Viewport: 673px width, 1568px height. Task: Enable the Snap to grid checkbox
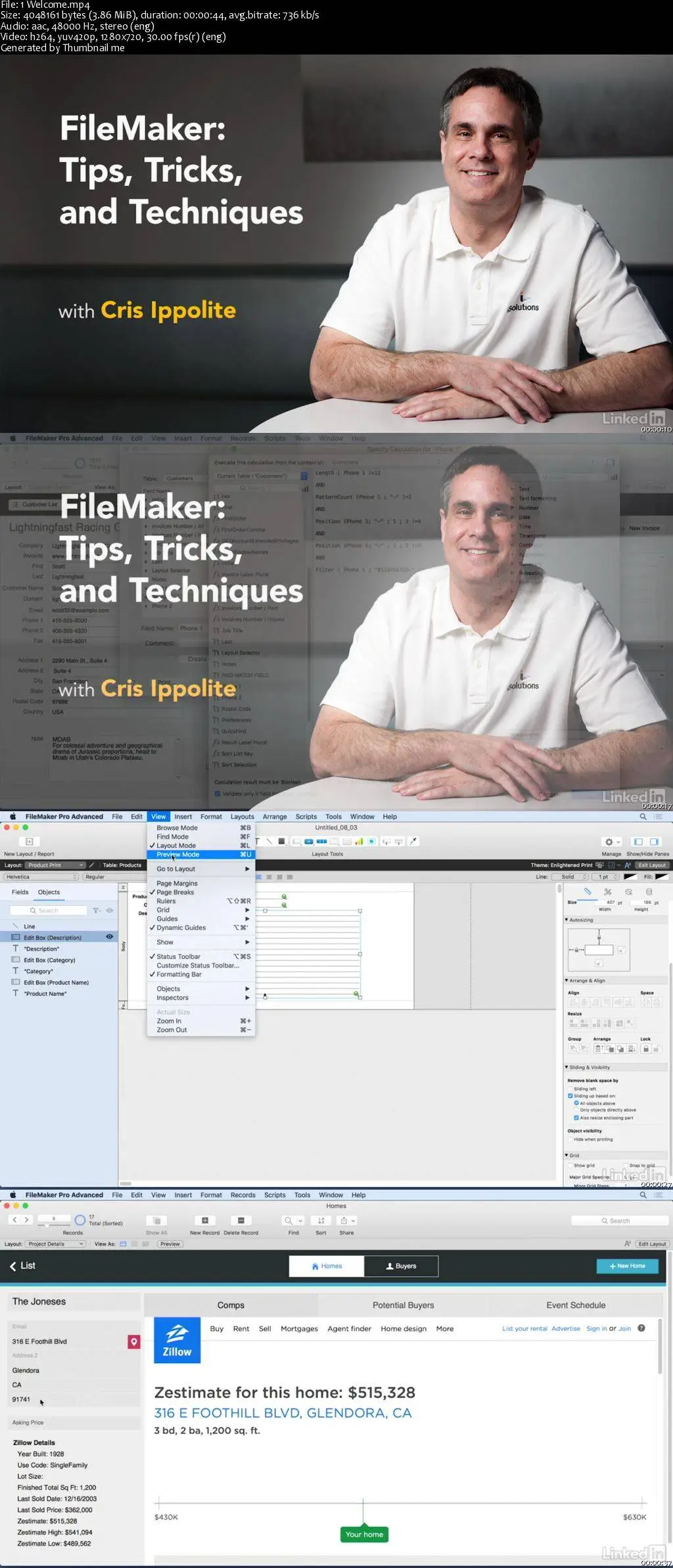(x=626, y=1165)
